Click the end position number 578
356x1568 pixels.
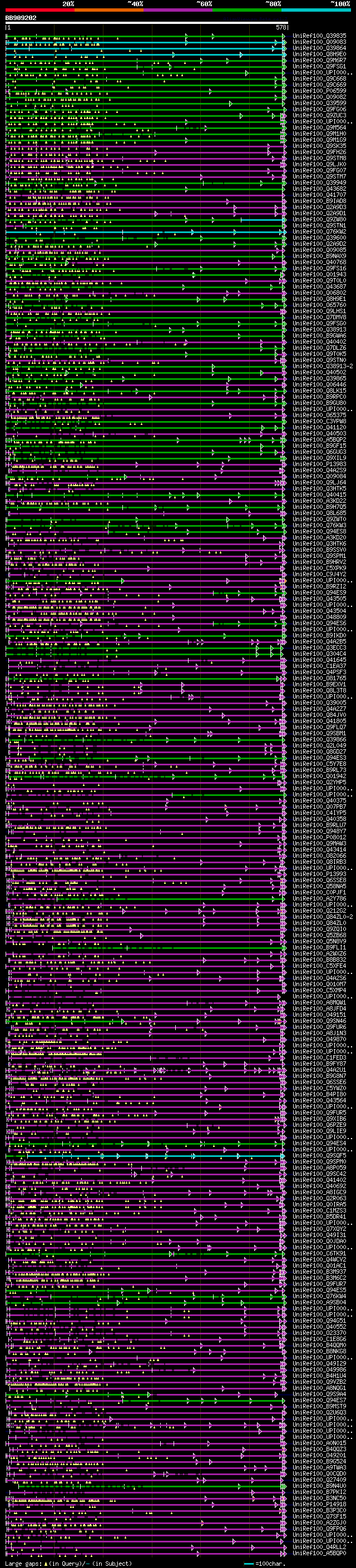(x=281, y=27)
